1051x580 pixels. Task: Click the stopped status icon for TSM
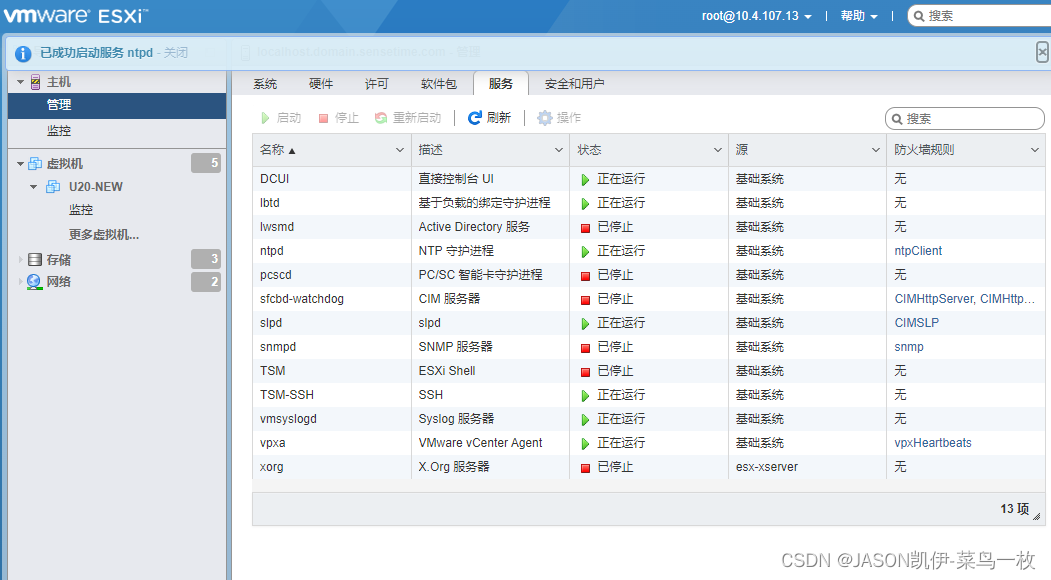(585, 372)
